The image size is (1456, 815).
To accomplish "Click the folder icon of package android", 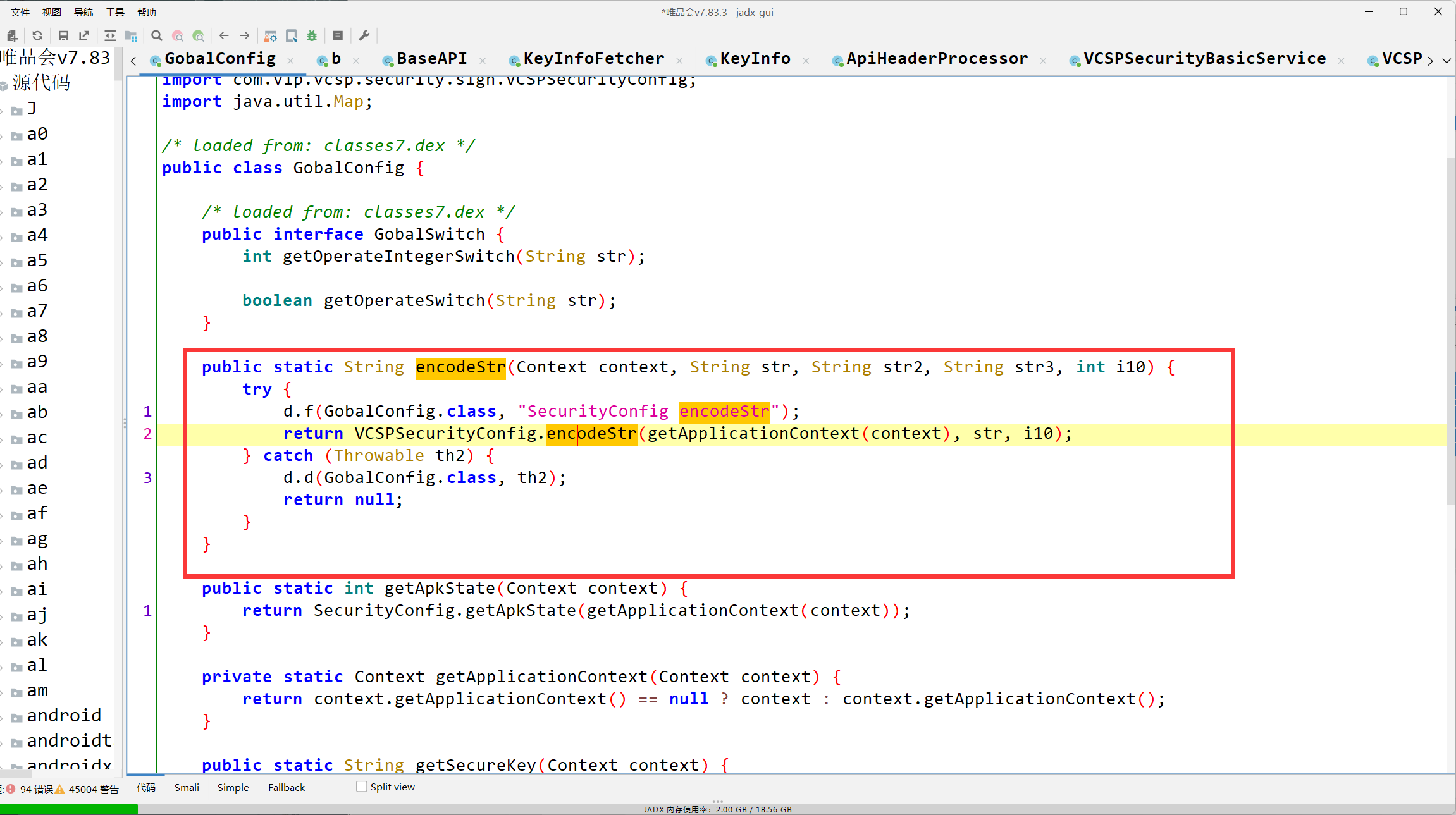I will 17,717.
